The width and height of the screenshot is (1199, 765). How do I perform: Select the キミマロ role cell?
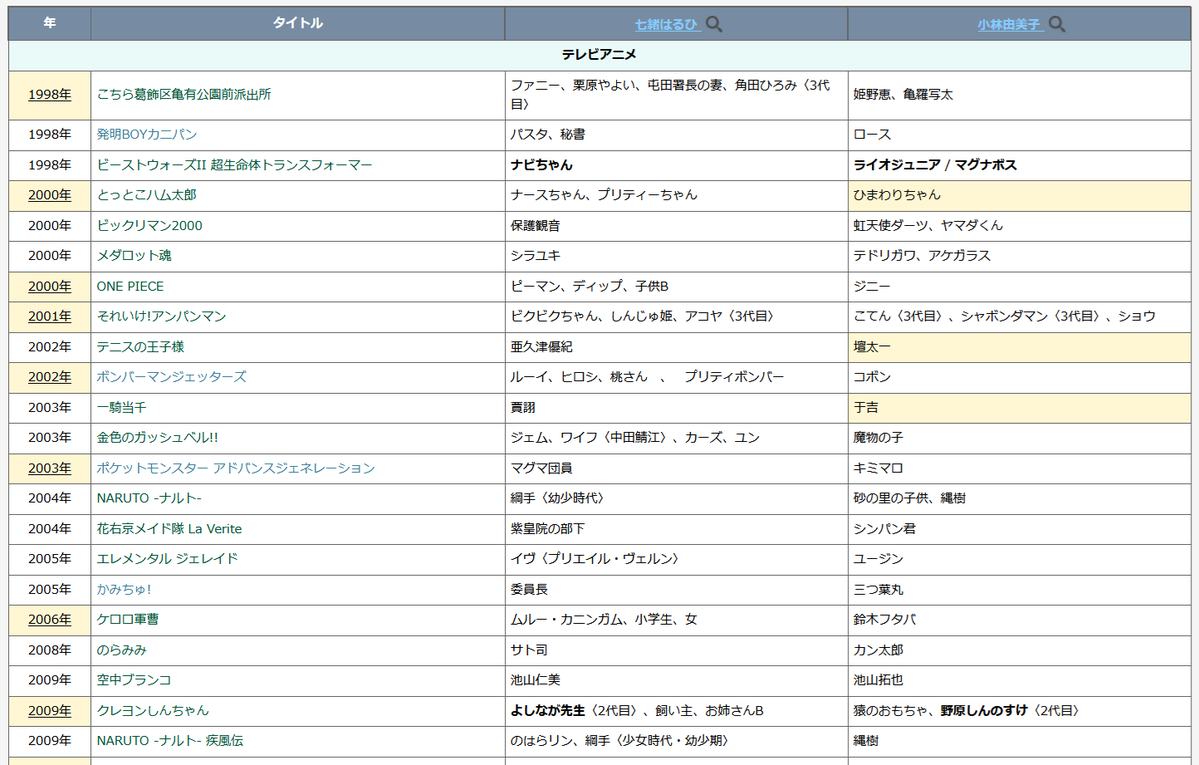coord(1019,468)
